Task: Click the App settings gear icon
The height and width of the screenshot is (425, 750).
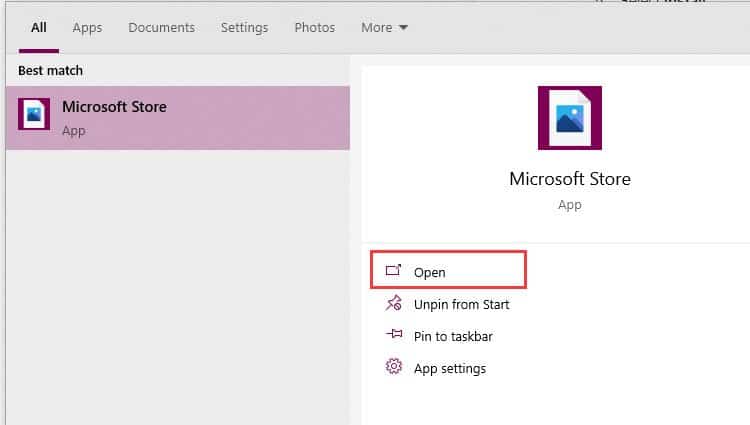Action: pyautogui.click(x=394, y=366)
